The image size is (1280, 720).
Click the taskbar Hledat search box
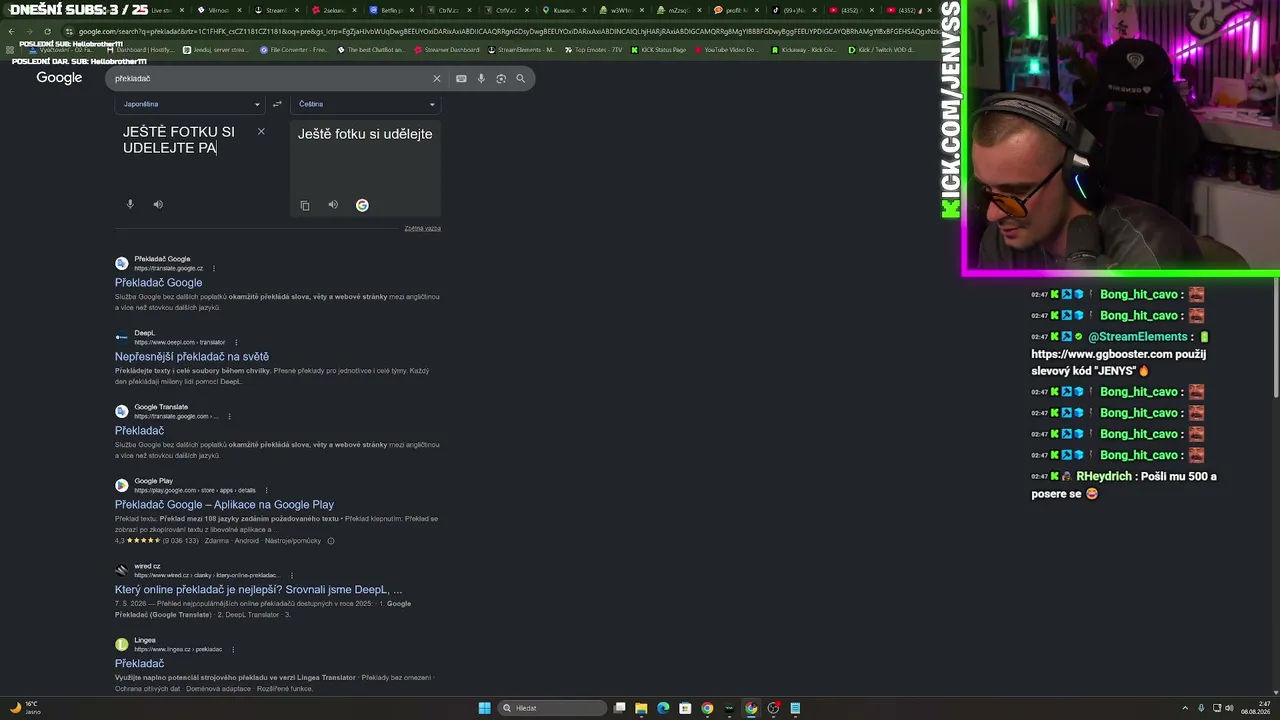(554, 708)
